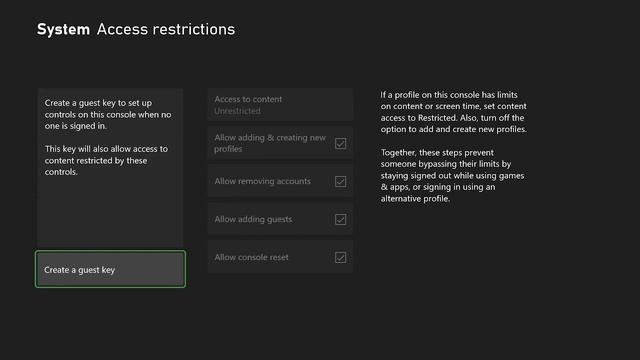Viewport: 640px width, 360px height.
Task: Click the "This key will also allow access" paragraph
Action: coord(107,160)
